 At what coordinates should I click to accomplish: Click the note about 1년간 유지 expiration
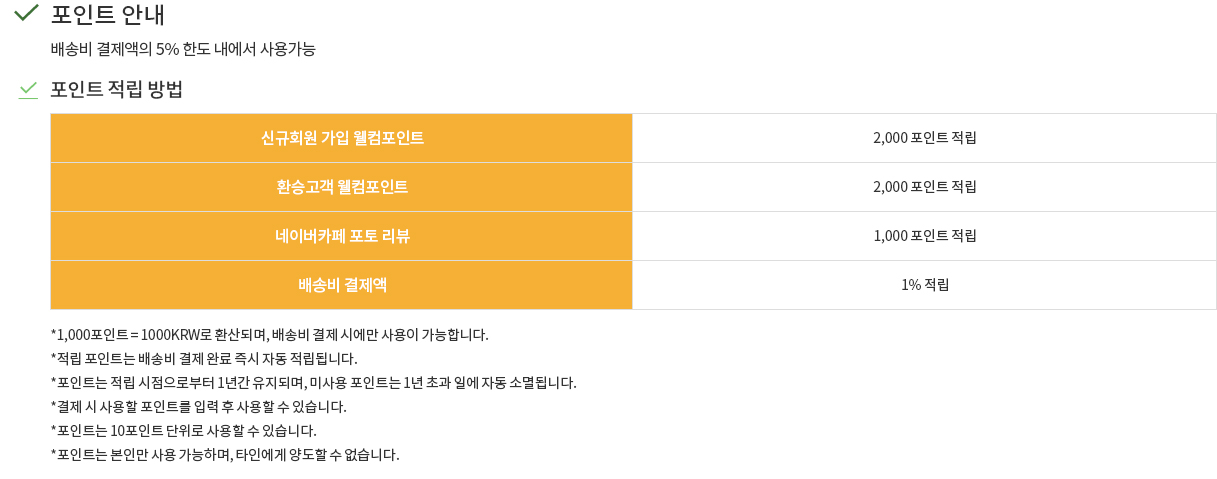[x=313, y=383]
